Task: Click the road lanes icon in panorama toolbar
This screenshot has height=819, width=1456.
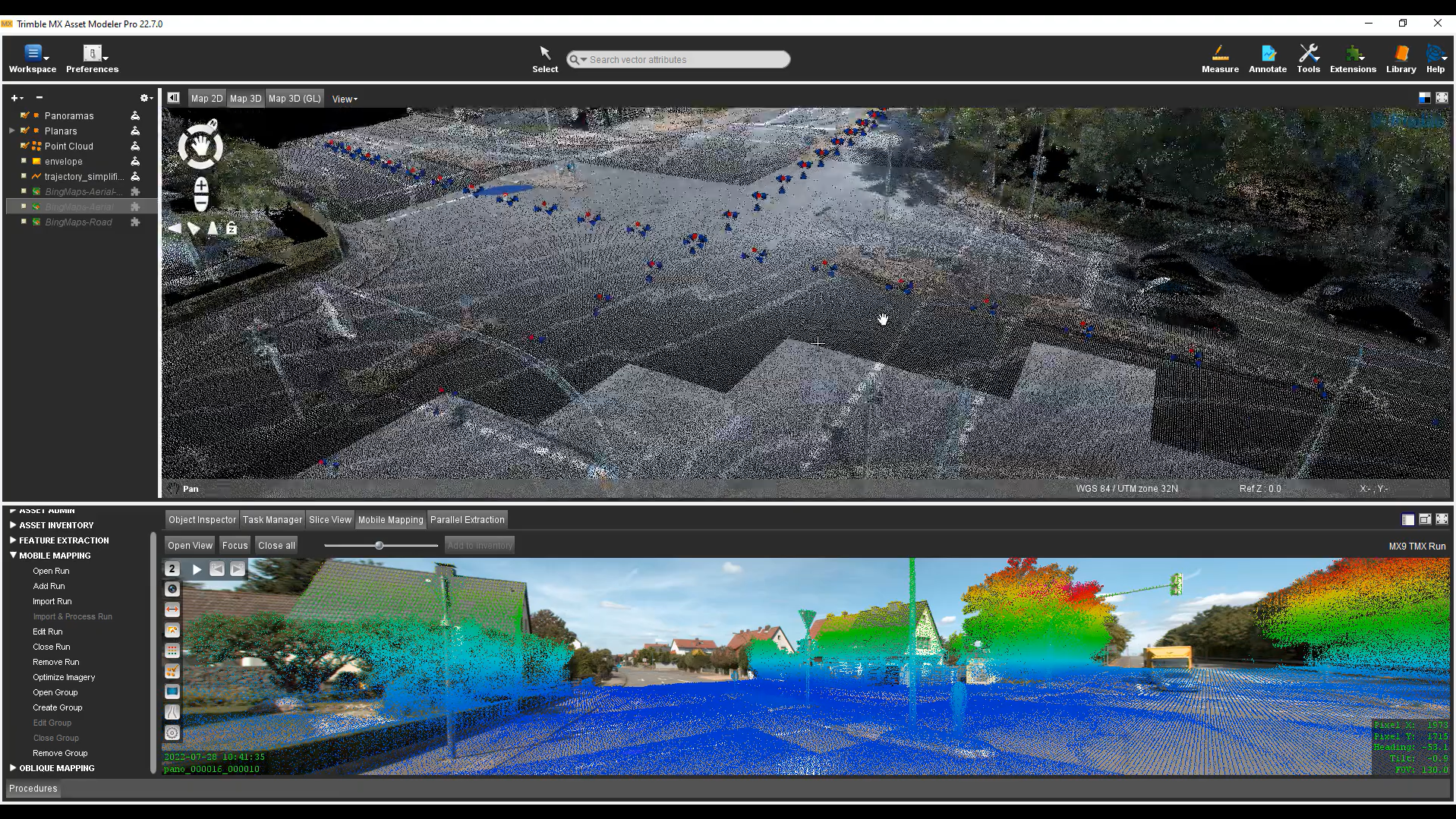Action: [x=172, y=712]
